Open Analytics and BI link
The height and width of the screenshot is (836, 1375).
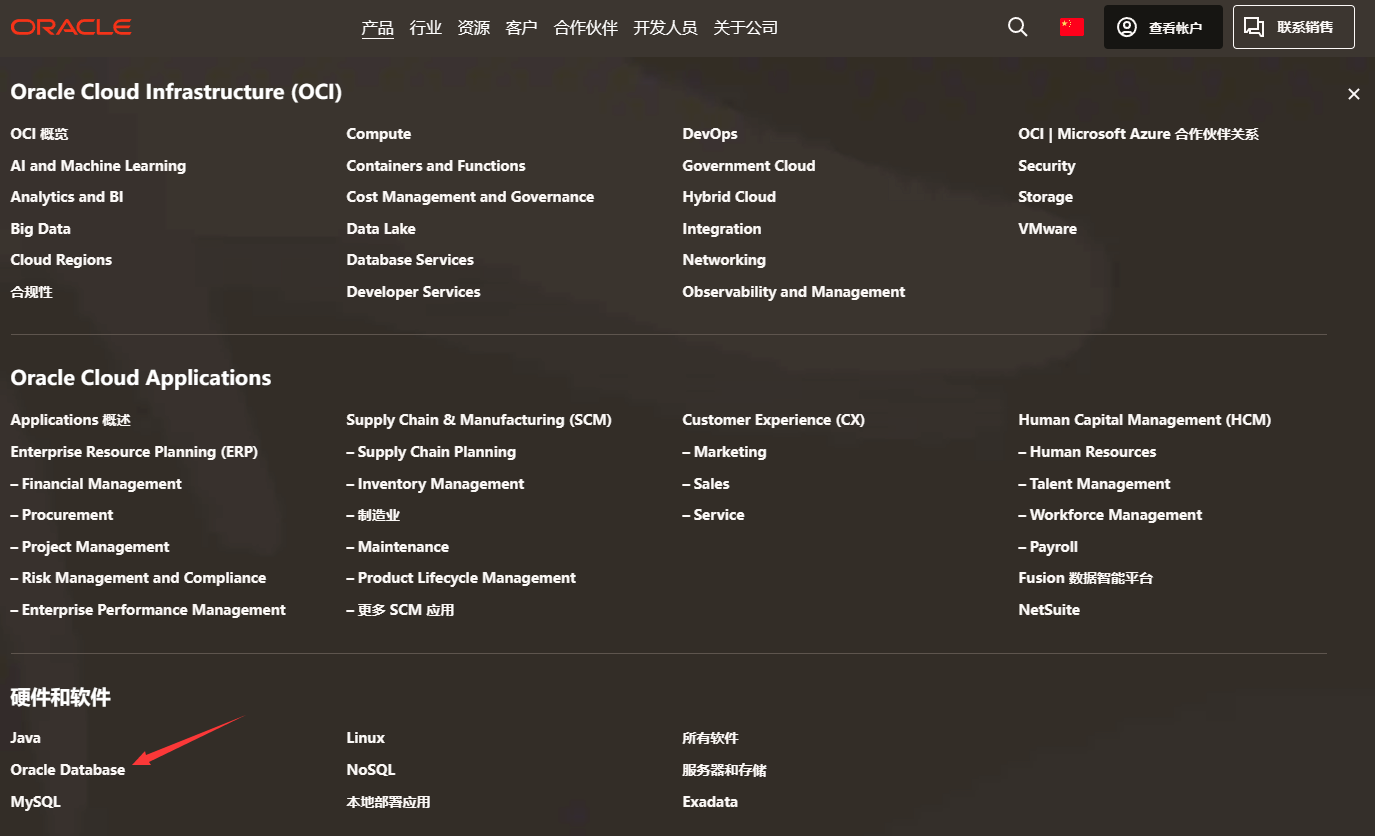[x=67, y=197]
